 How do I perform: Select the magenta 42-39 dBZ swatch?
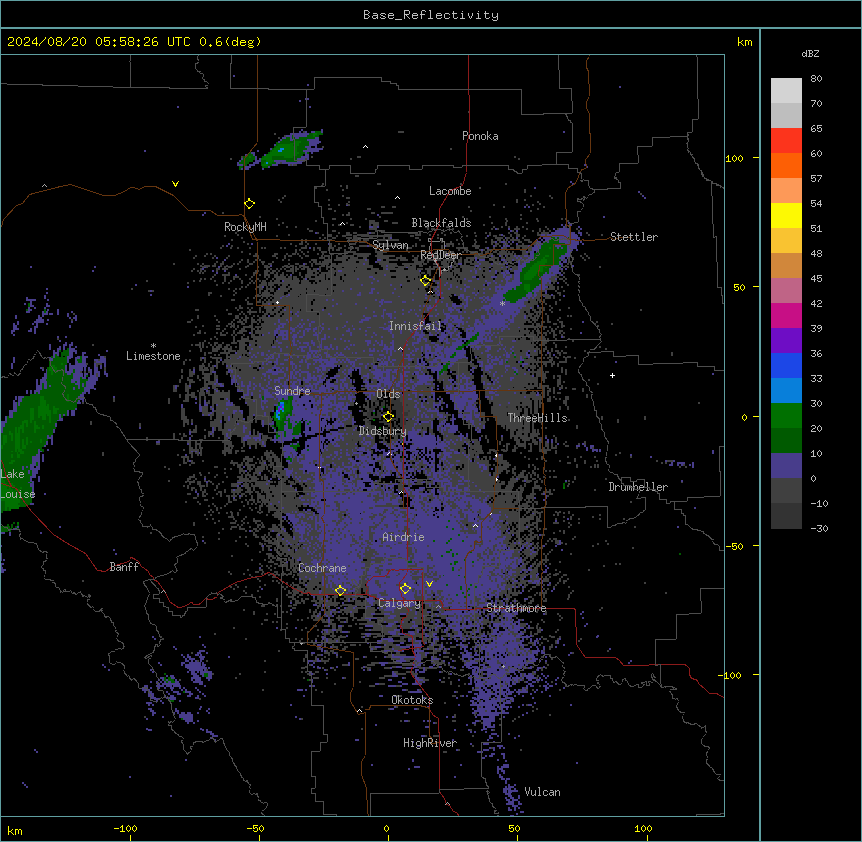tap(786, 316)
